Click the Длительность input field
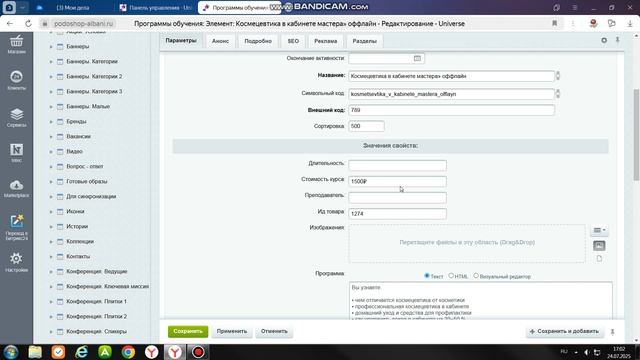Image resolution: width=640 pixels, height=360 pixels. click(397, 165)
